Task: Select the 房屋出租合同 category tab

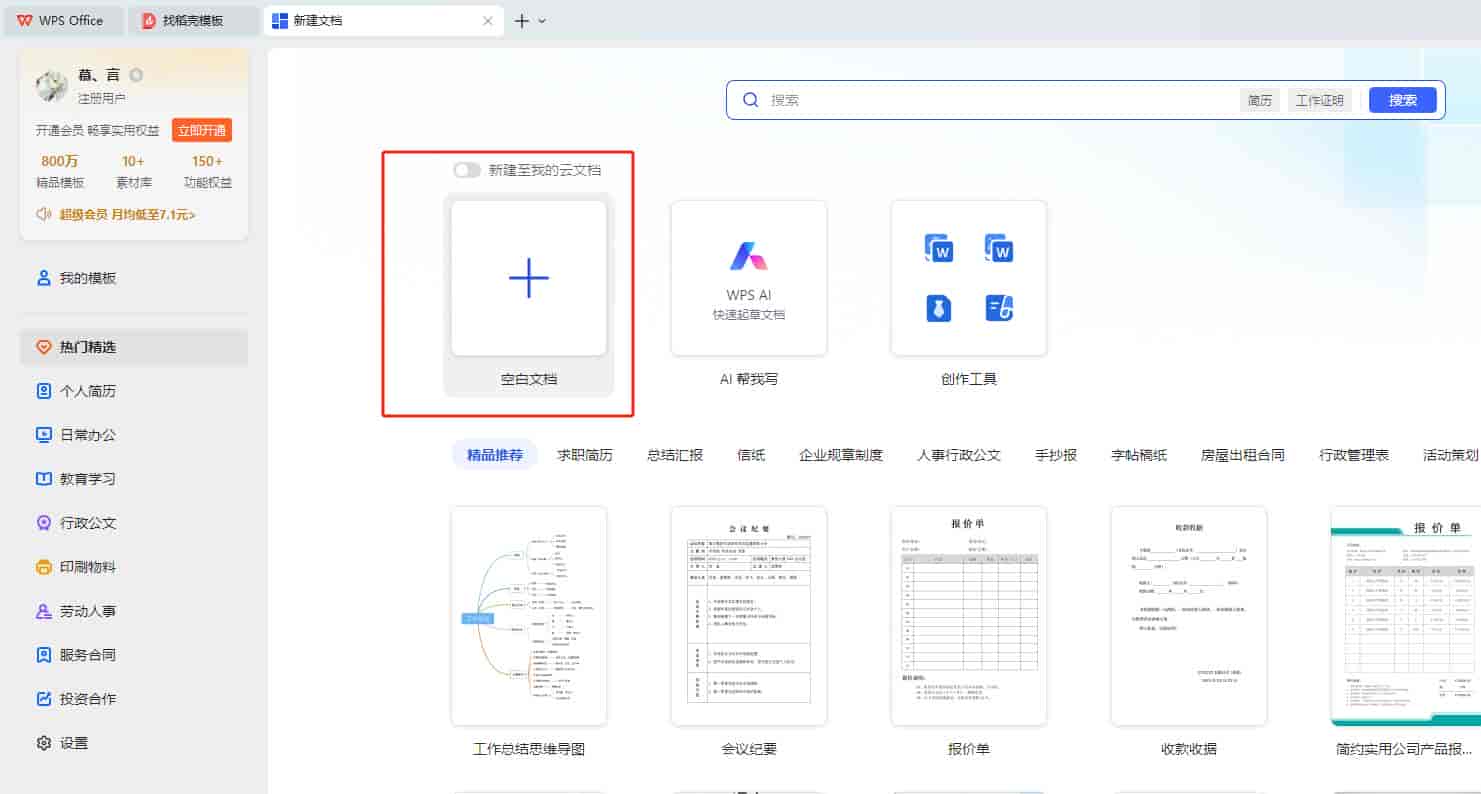Action: (1243, 455)
